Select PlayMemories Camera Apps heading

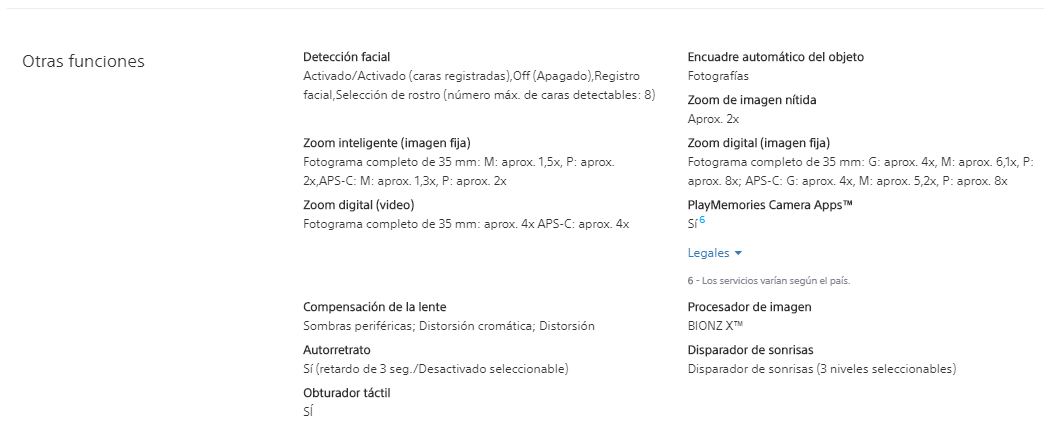pos(770,205)
